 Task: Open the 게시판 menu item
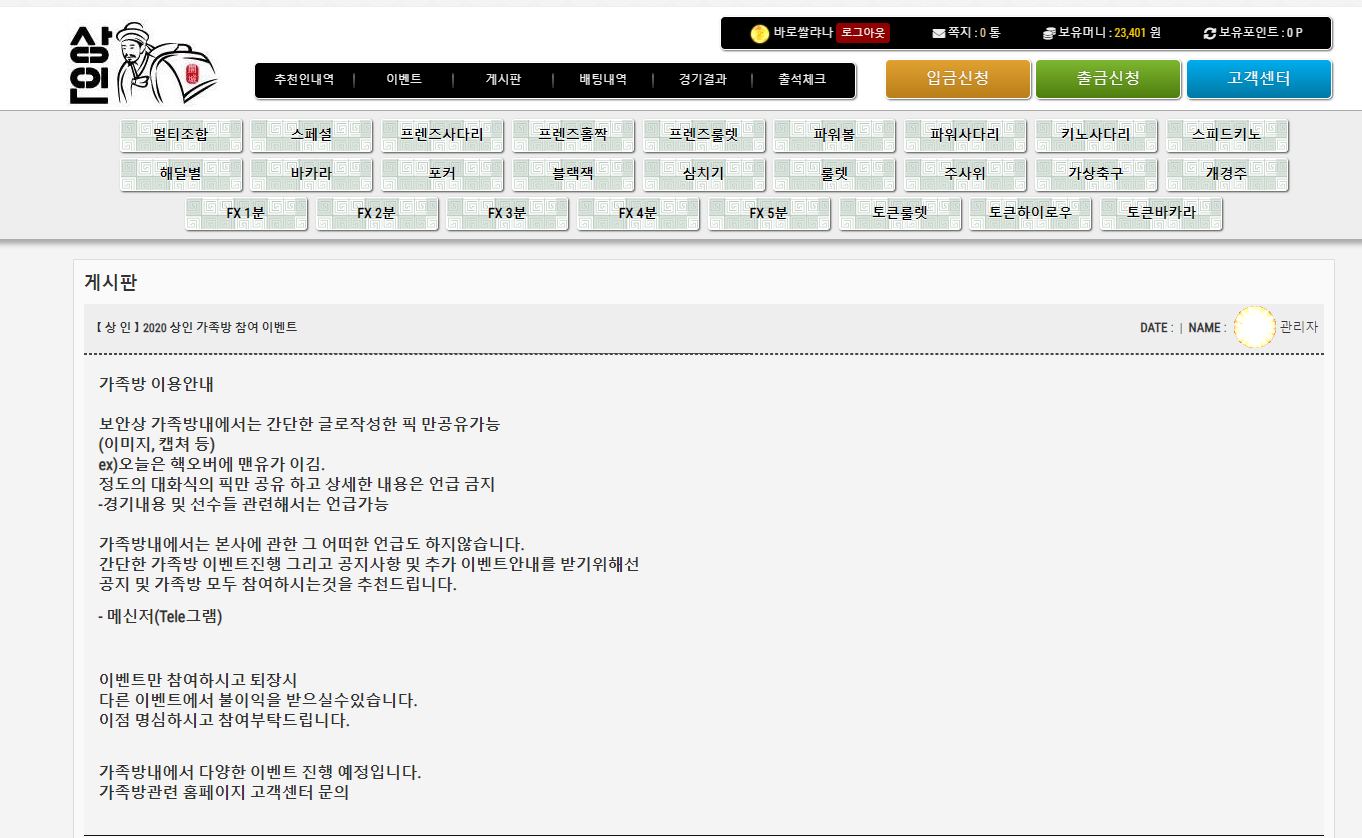click(x=503, y=80)
